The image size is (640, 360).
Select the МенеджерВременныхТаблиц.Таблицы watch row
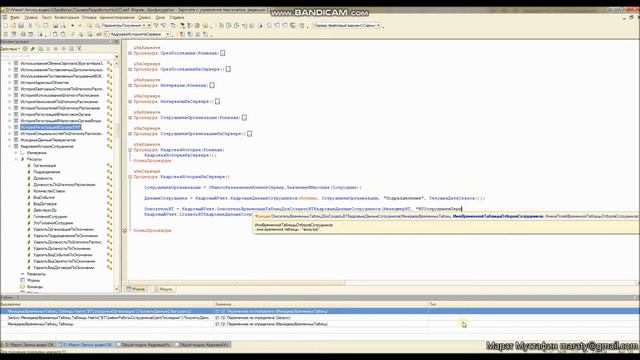pos(320,324)
